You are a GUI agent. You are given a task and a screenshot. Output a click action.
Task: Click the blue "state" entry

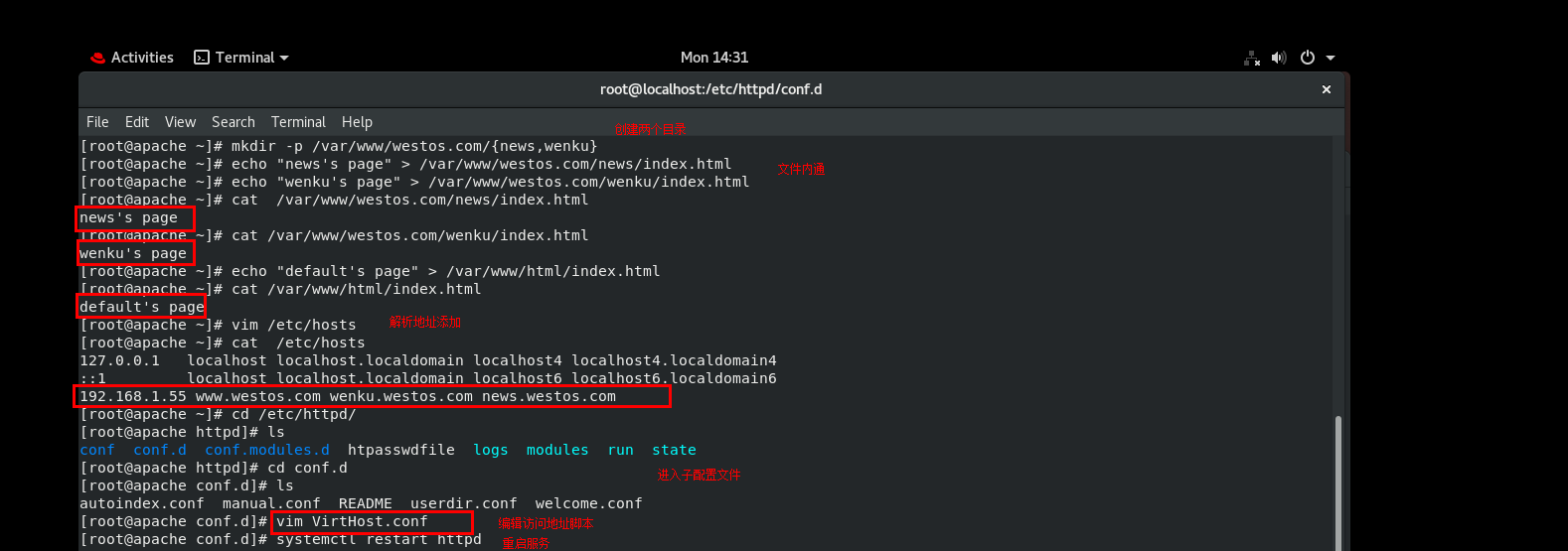click(674, 450)
